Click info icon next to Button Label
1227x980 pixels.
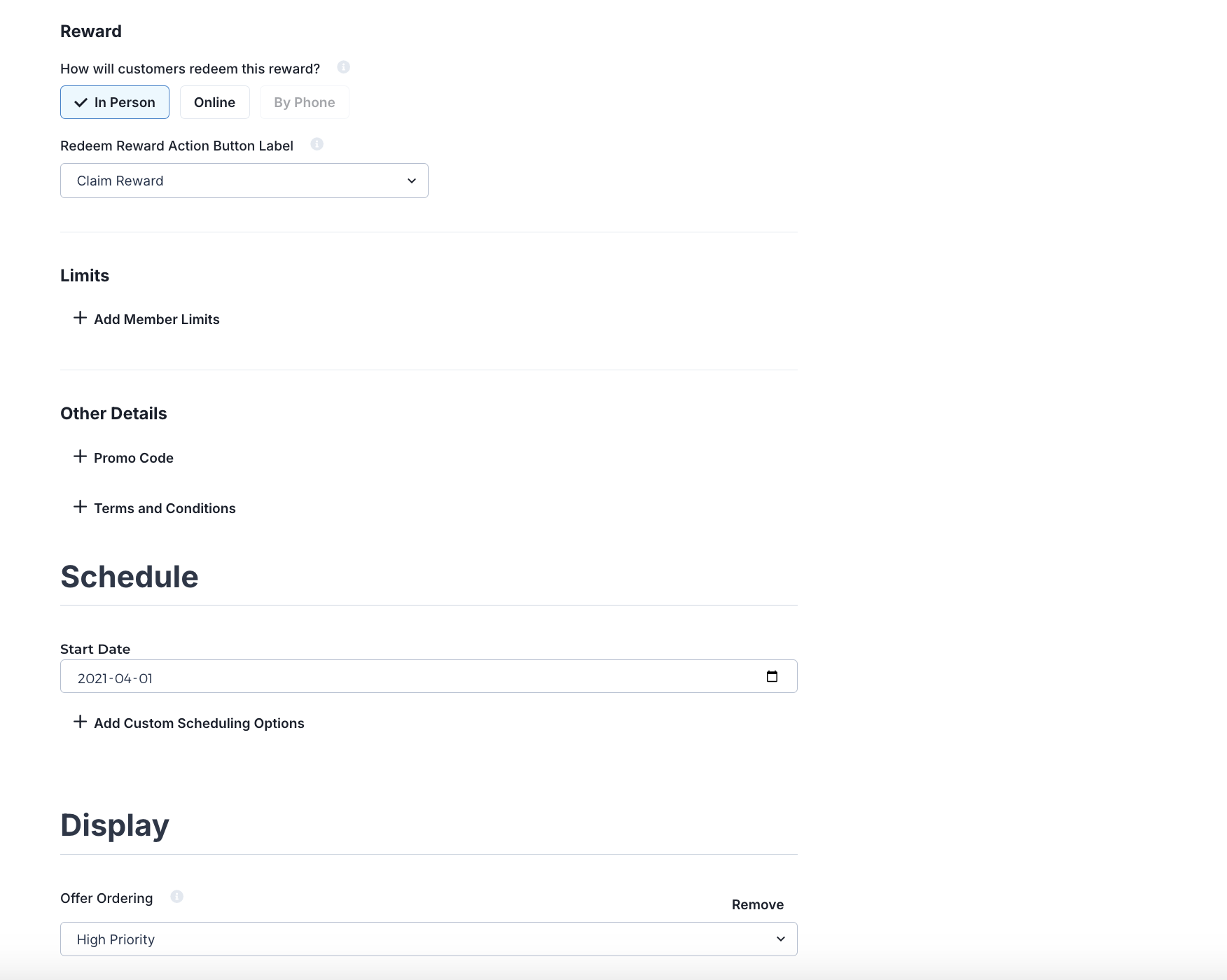(317, 144)
